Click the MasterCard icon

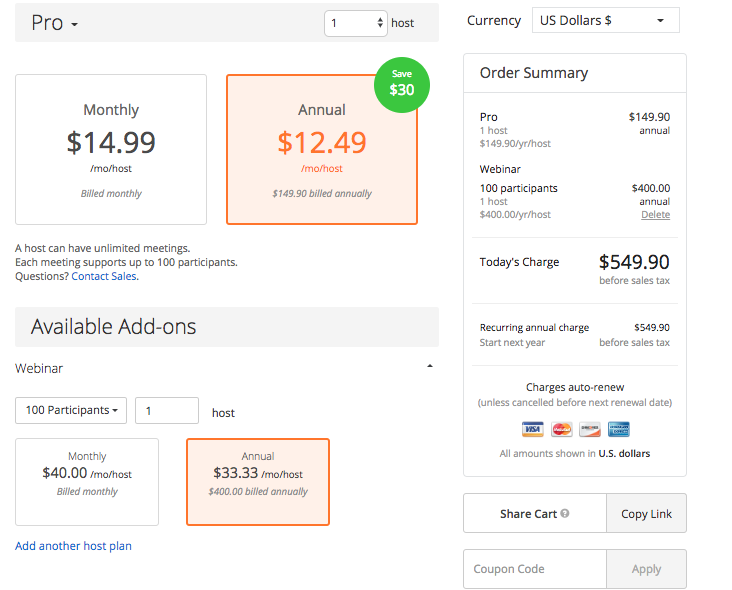point(562,429)
